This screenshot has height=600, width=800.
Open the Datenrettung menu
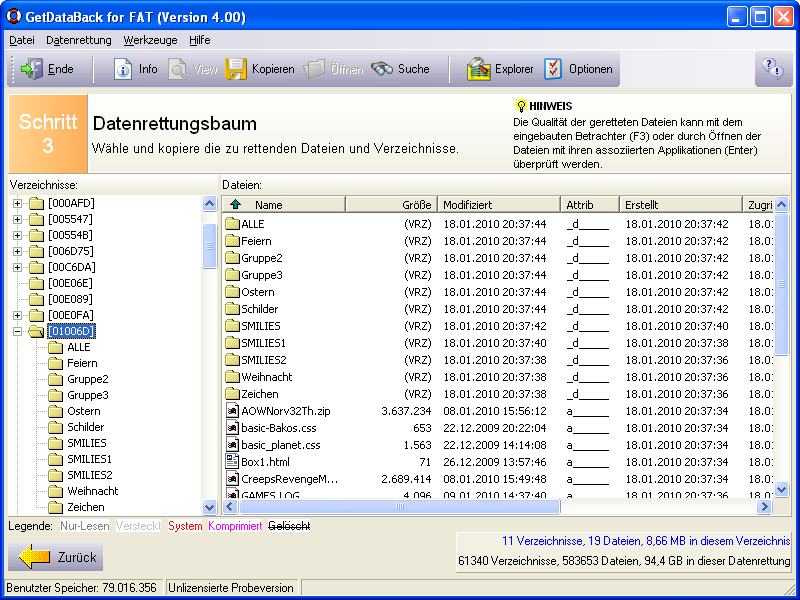79,40
